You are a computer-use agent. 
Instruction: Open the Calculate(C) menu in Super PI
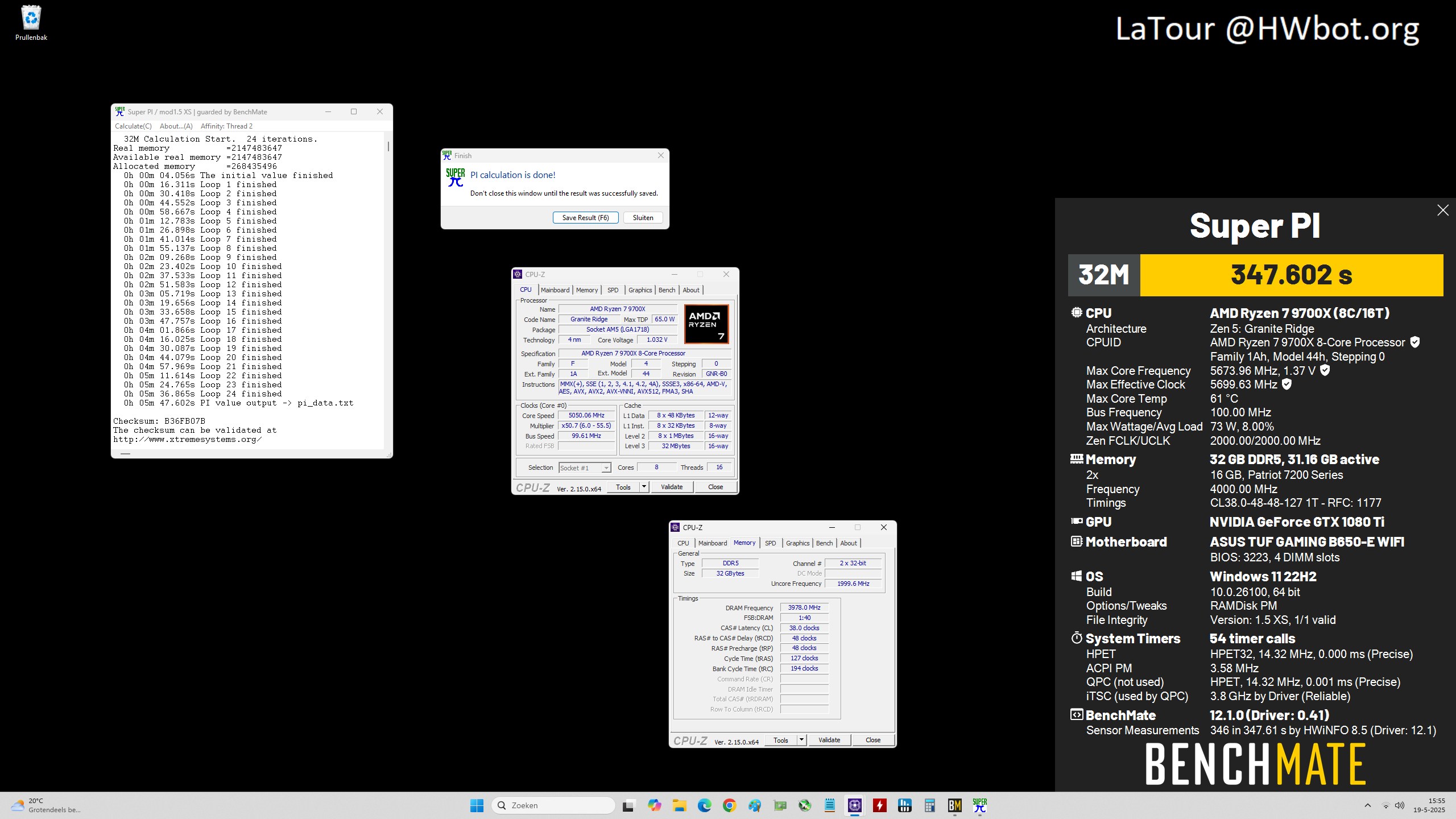(133, 126)
